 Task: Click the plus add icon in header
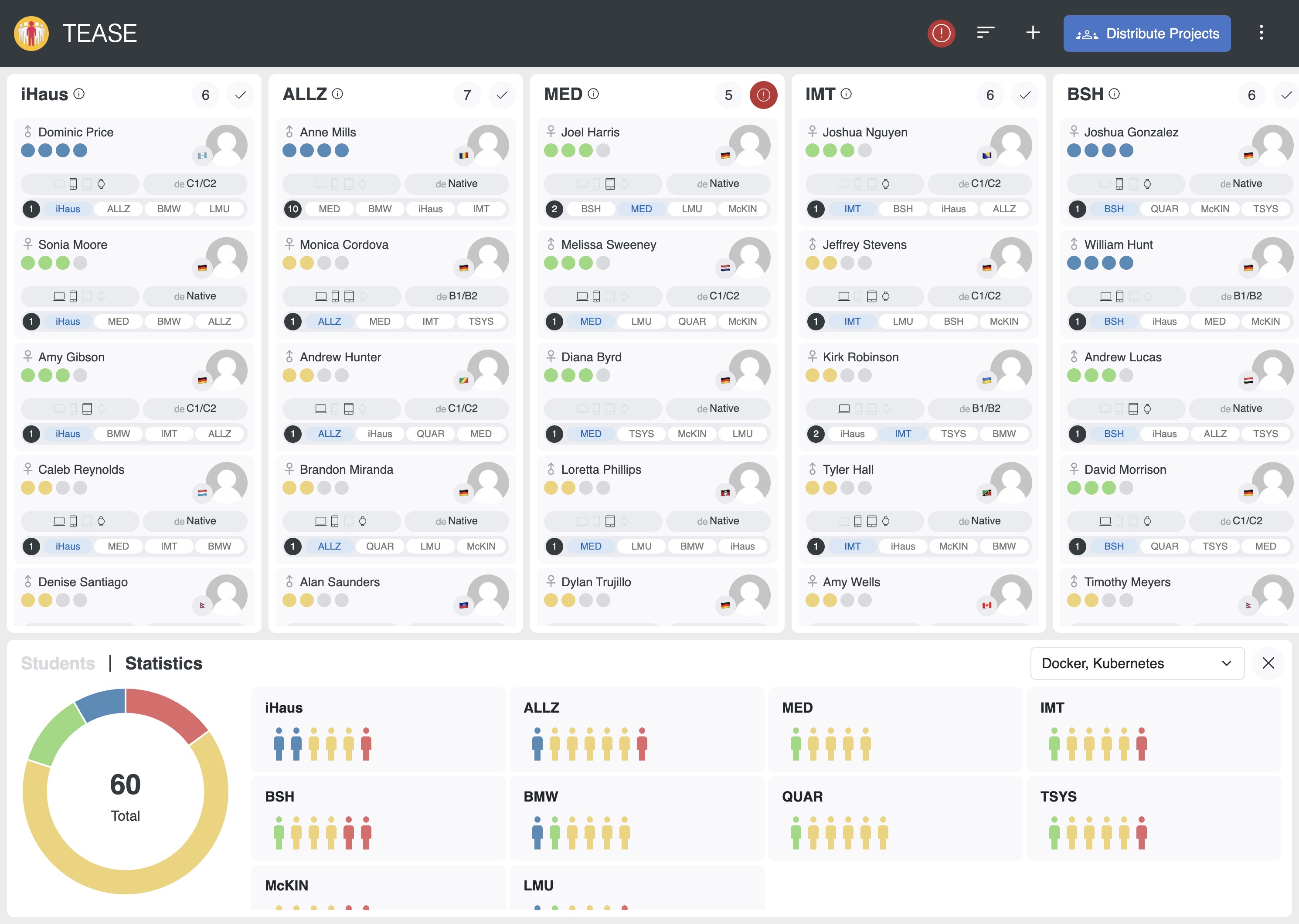[x=1033, y=33]
